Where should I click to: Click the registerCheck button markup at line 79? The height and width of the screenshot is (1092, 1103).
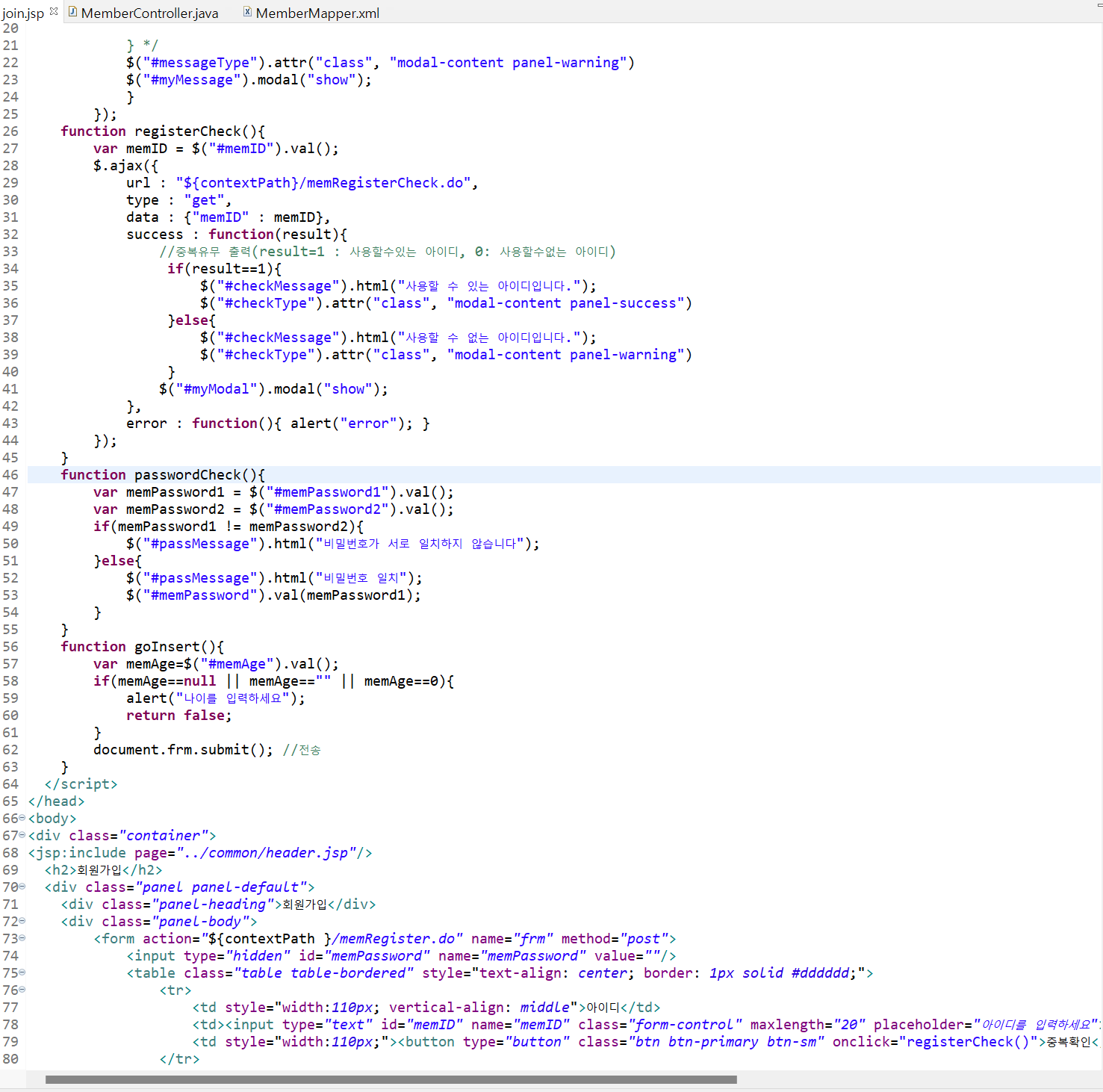(645, 1042)
